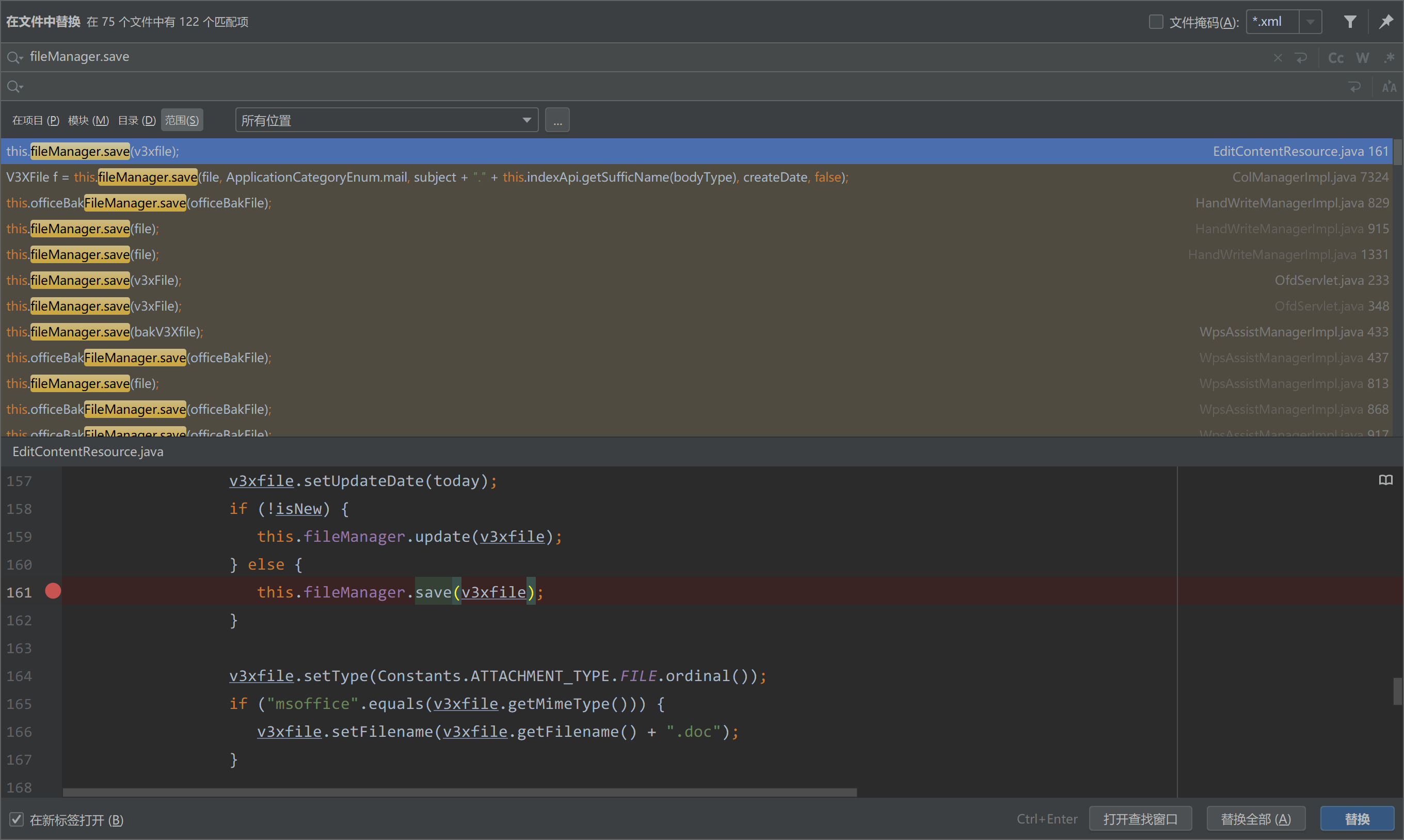
Task: Clear the search field with X icon
Action: tap(1277, 58)
